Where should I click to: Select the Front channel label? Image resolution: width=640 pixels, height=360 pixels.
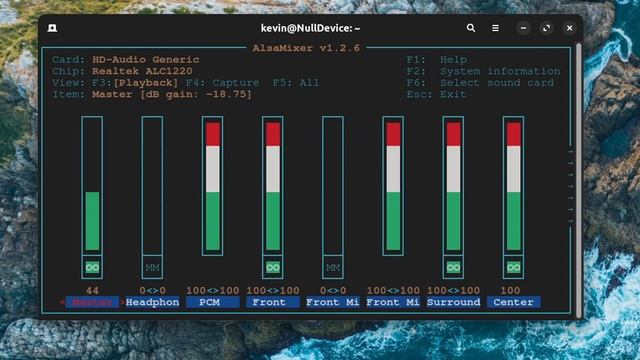(273, 302)
